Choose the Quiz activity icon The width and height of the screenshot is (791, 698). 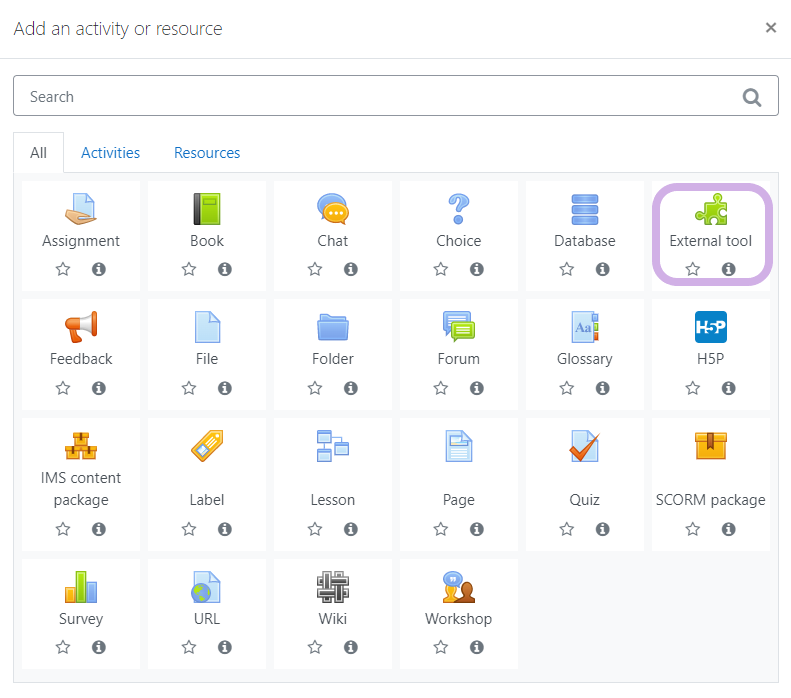[x=585, y=446]
